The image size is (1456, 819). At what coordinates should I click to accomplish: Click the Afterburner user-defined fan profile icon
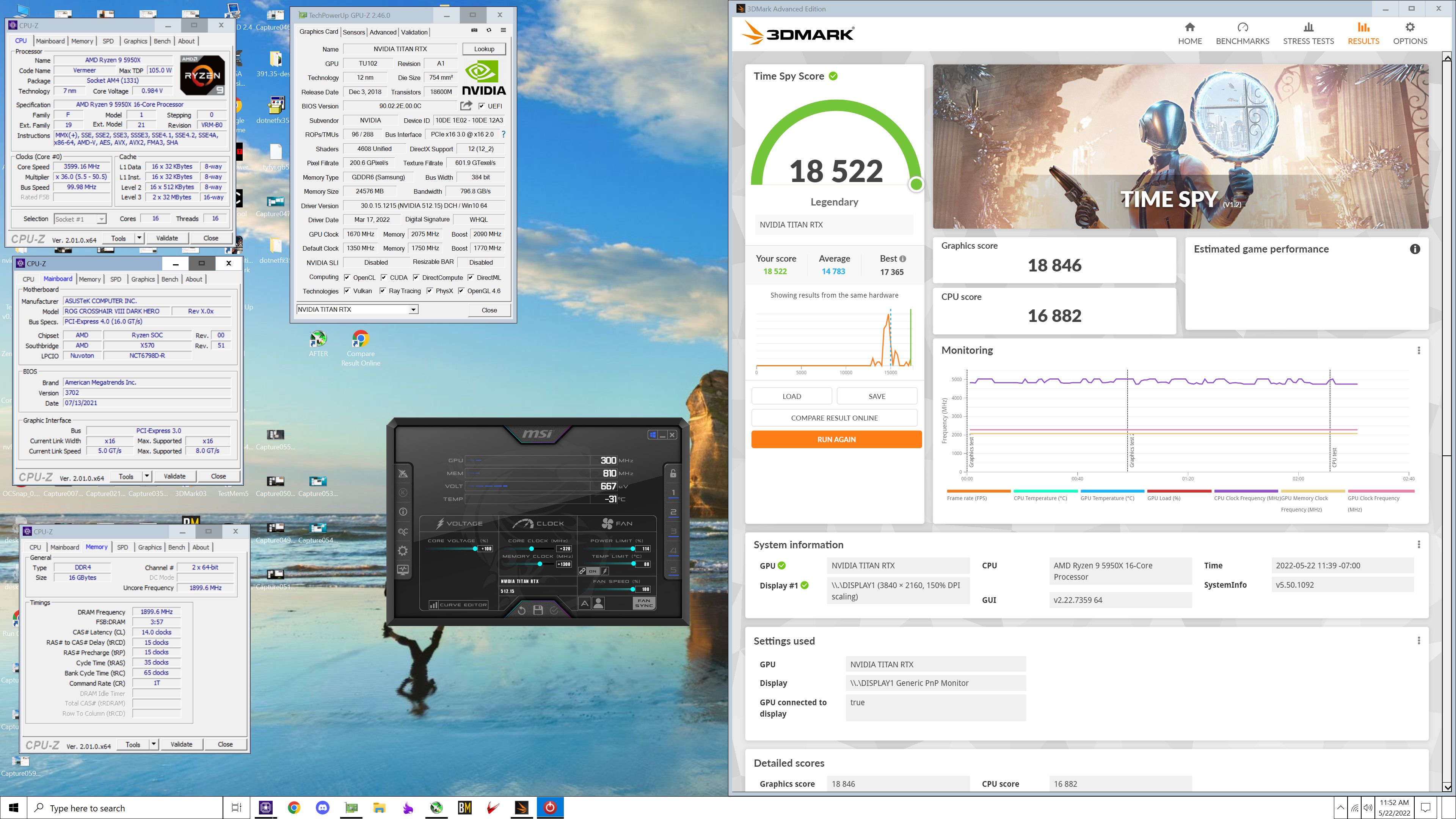tap(598, 604)
